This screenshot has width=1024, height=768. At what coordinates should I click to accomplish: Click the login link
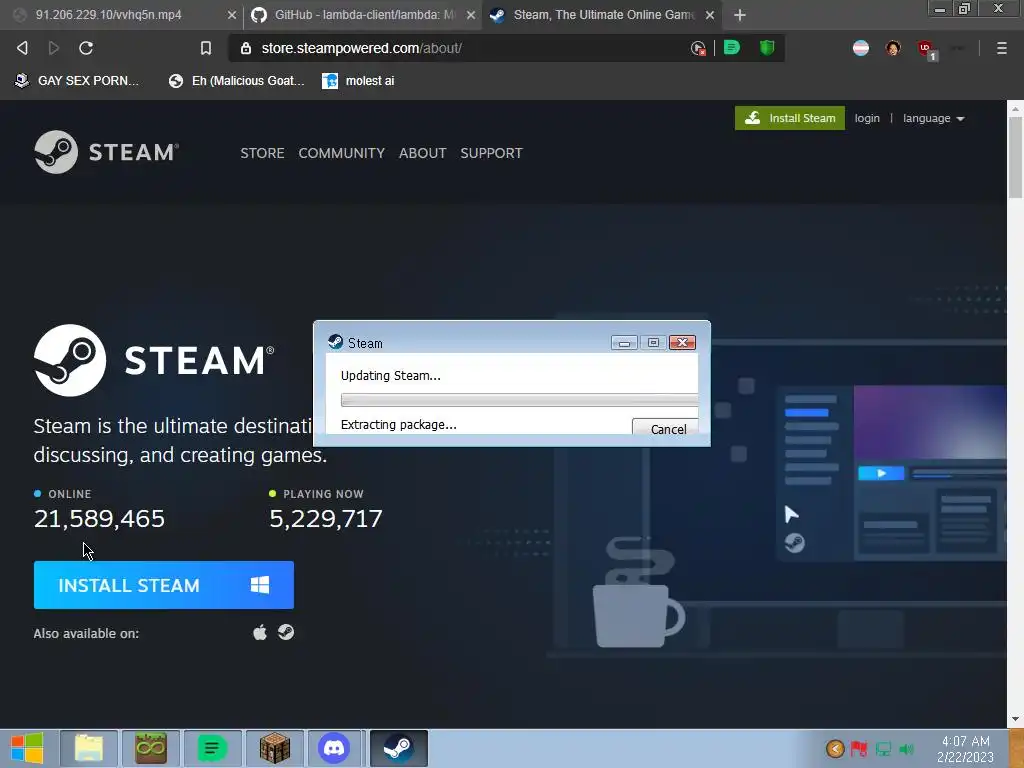coord(867,118)
